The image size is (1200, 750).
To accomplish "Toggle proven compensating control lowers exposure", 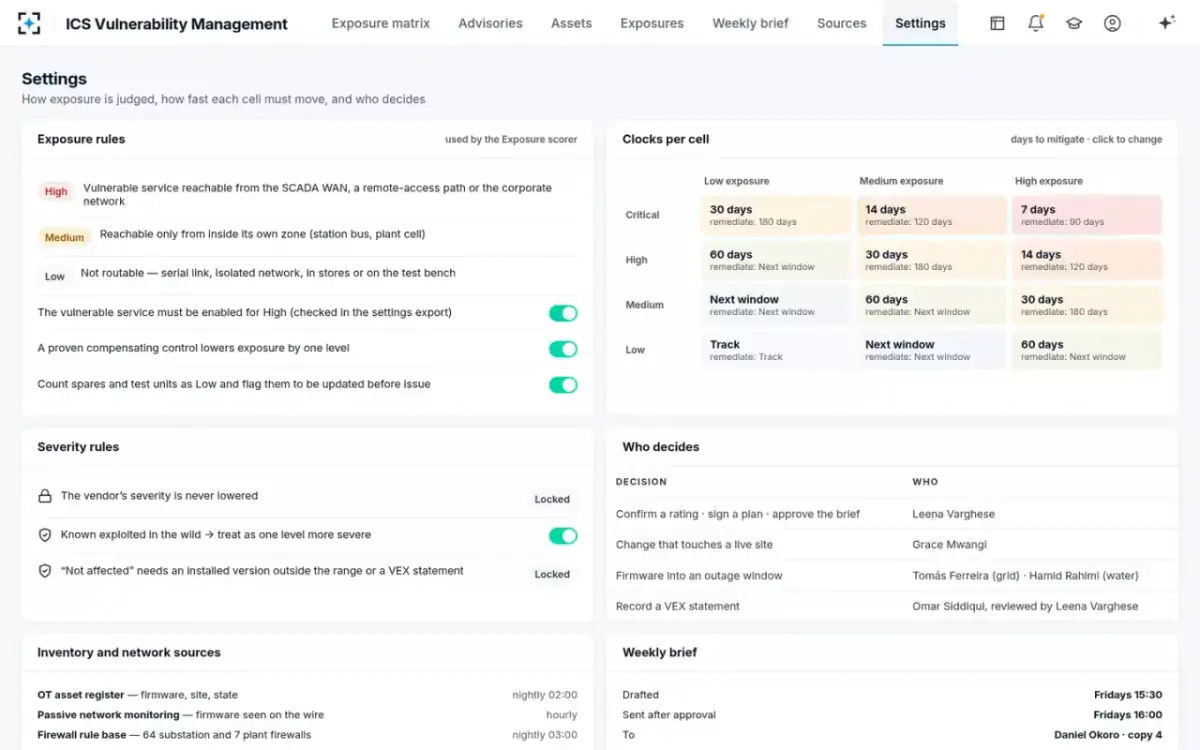I will (x=563, y=349).
